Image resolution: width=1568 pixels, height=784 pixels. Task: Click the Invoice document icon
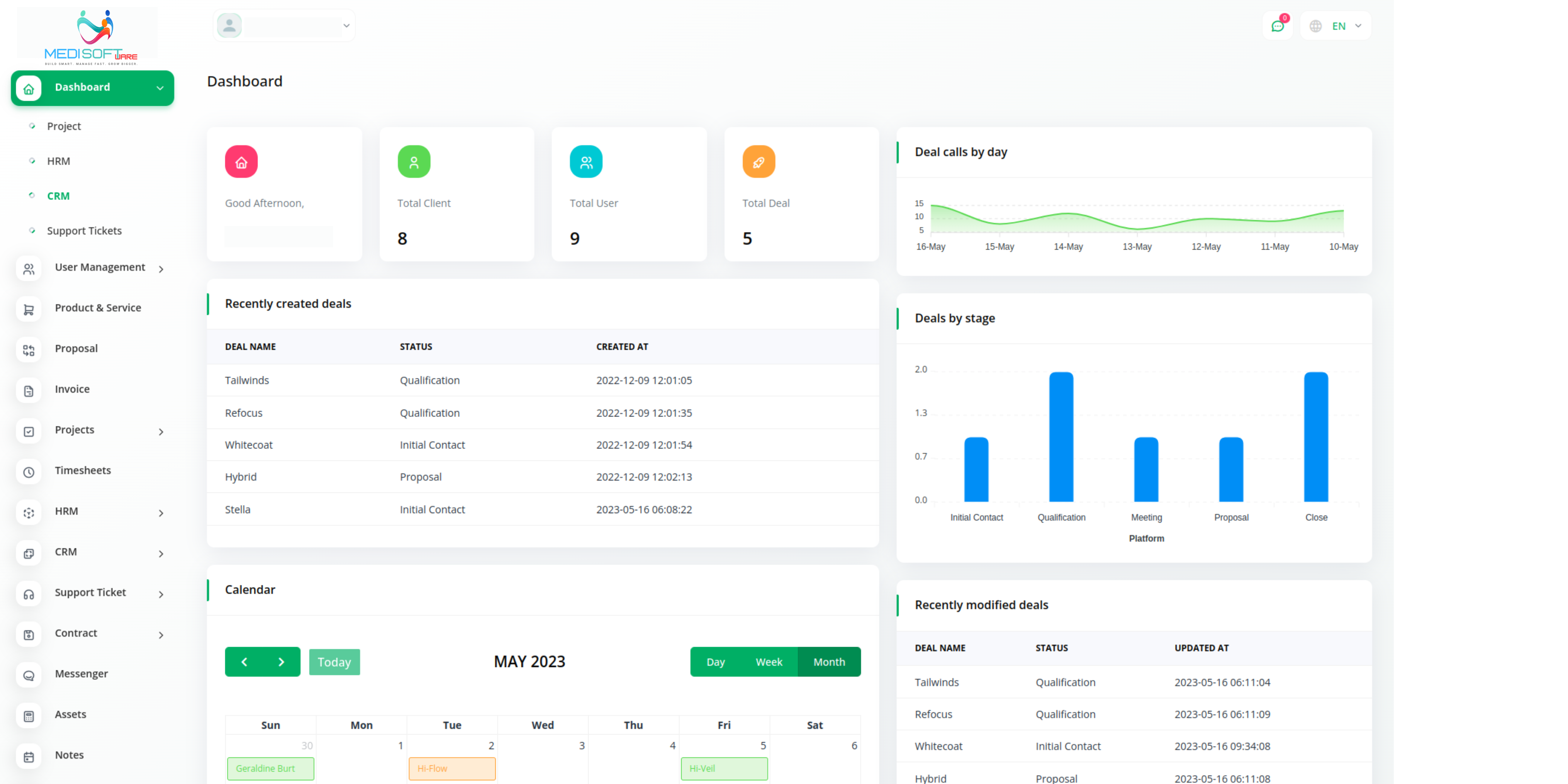tap(29, 391)
